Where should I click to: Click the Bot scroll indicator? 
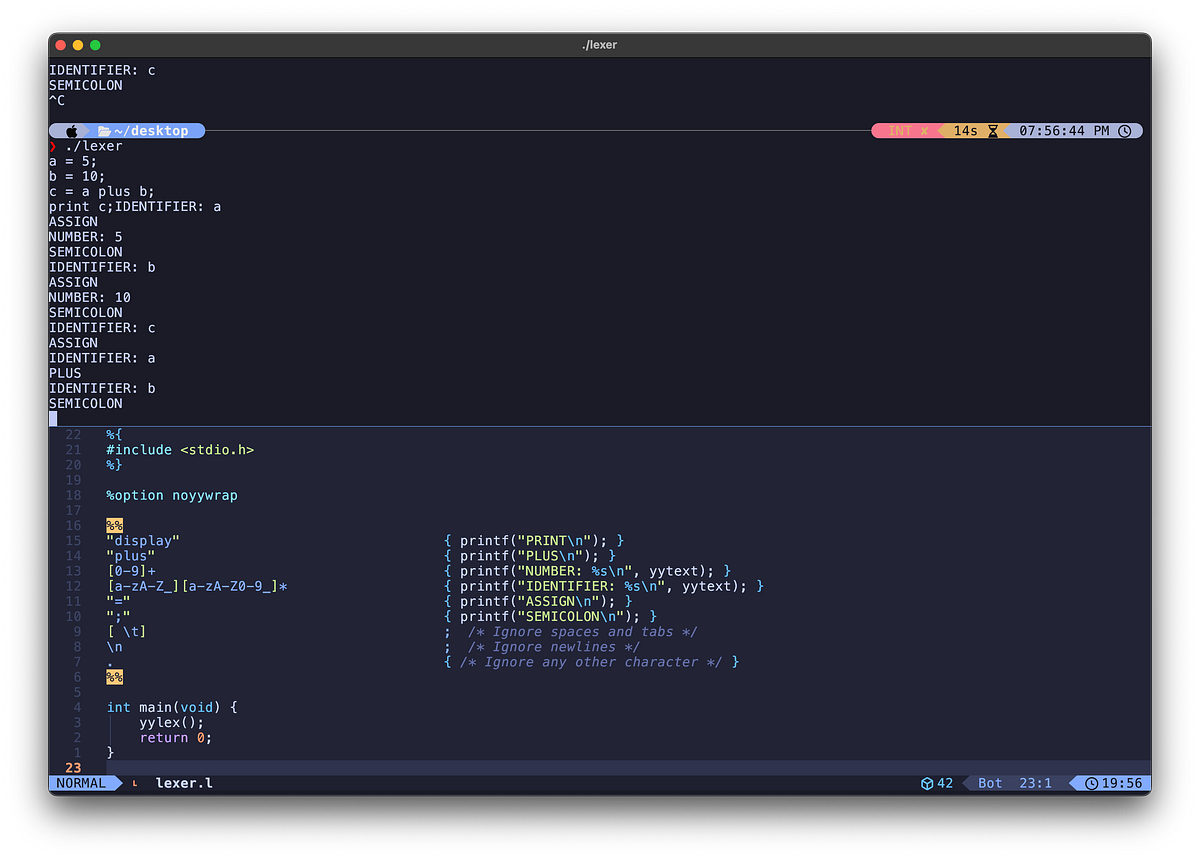tap(989, 783)
